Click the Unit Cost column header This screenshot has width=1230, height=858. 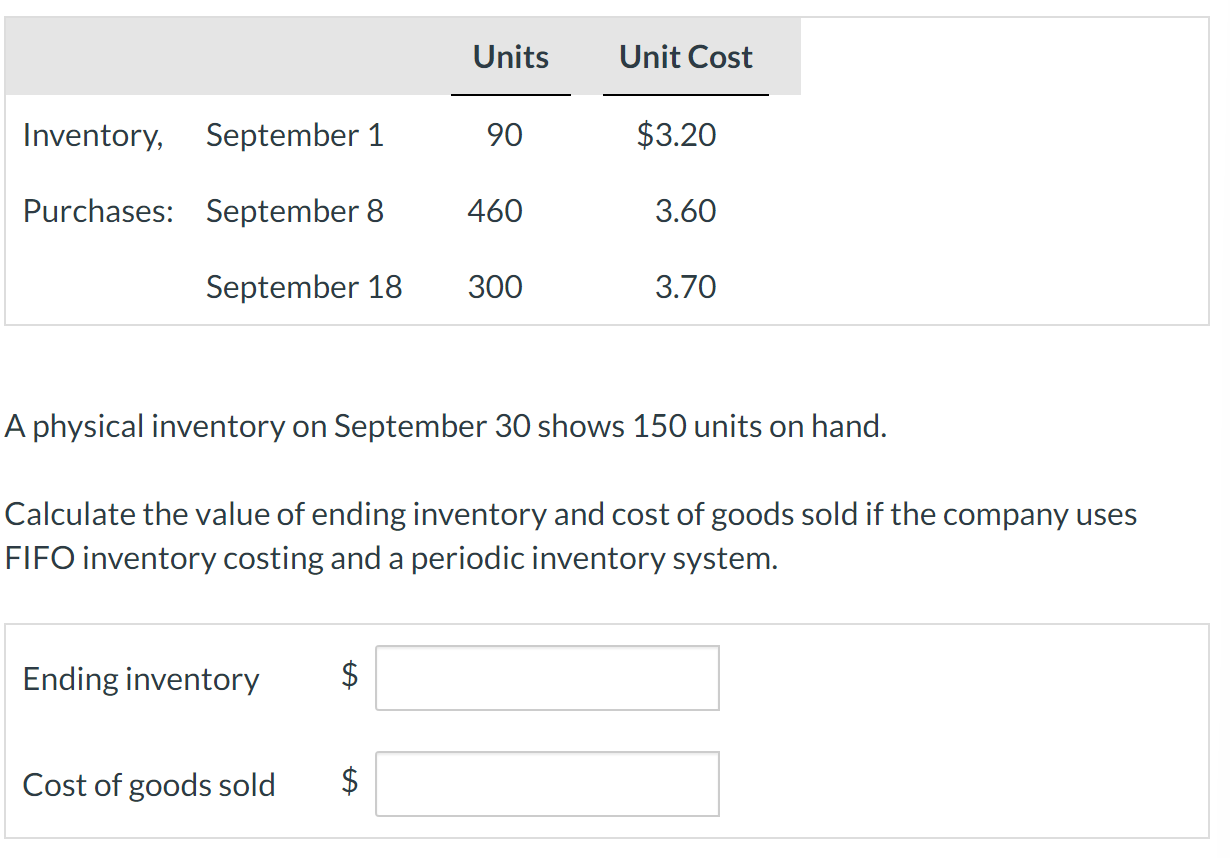pos(684,57)
